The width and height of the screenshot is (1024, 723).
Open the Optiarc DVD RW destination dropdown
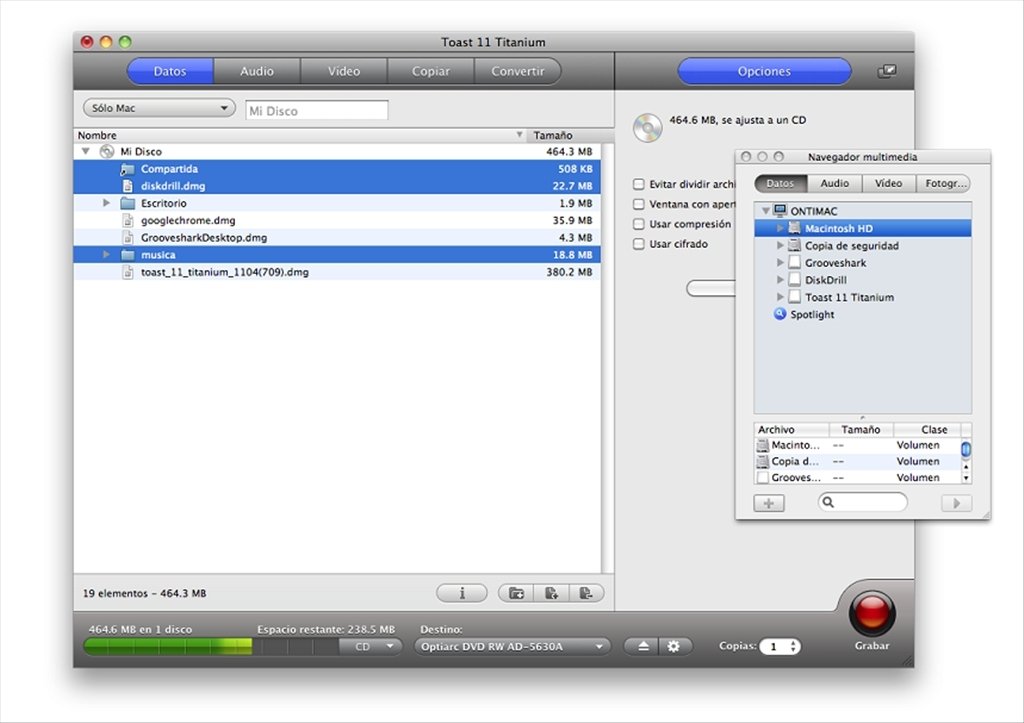(x=513, y=647)
